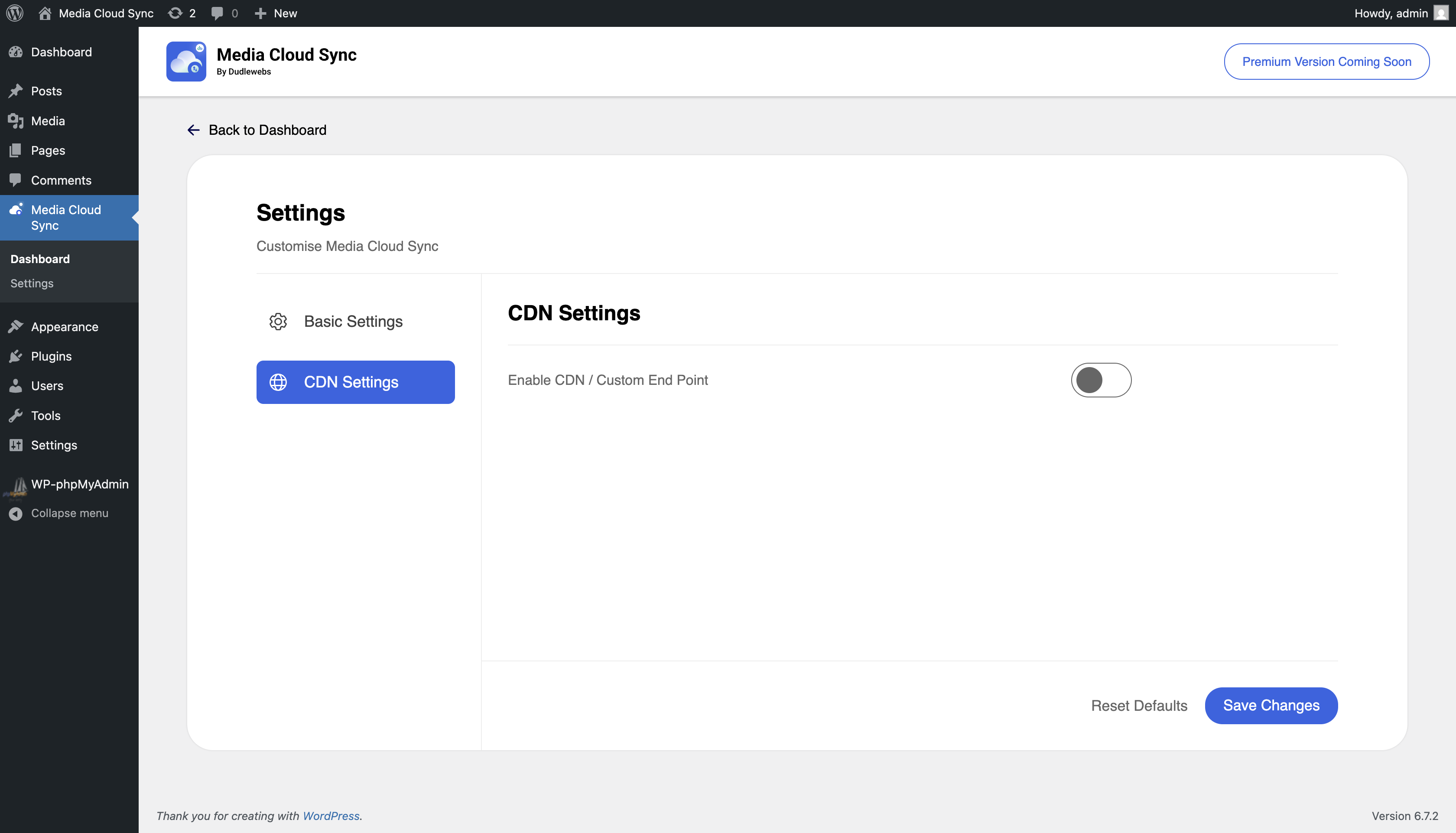Open the Users menu
The height and width of the screenshot is (833, 1456).
(x=69, y=386)
